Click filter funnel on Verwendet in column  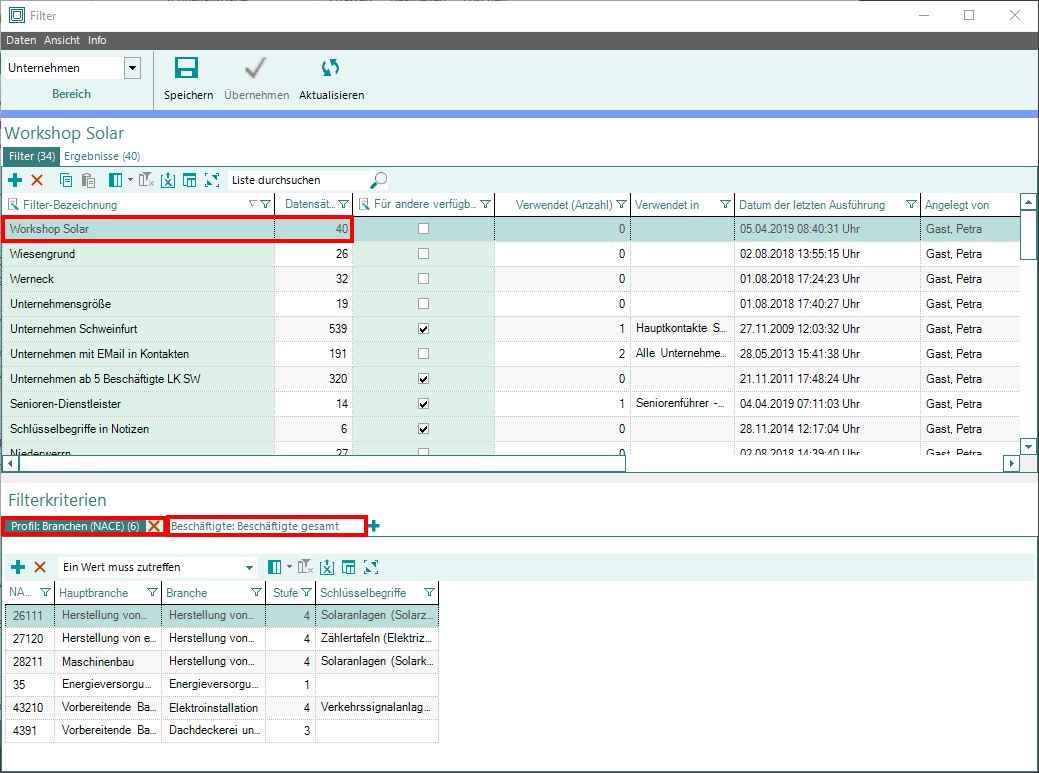725,205
